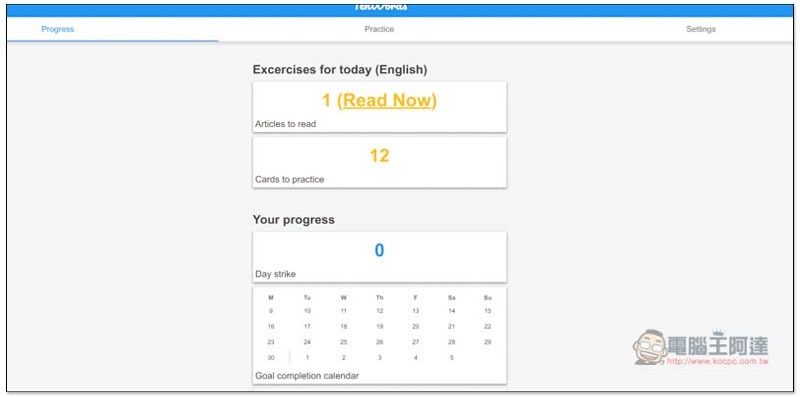Select calendar day 26
The width and height of the screenshot is (800, 397).
point(380,342)
